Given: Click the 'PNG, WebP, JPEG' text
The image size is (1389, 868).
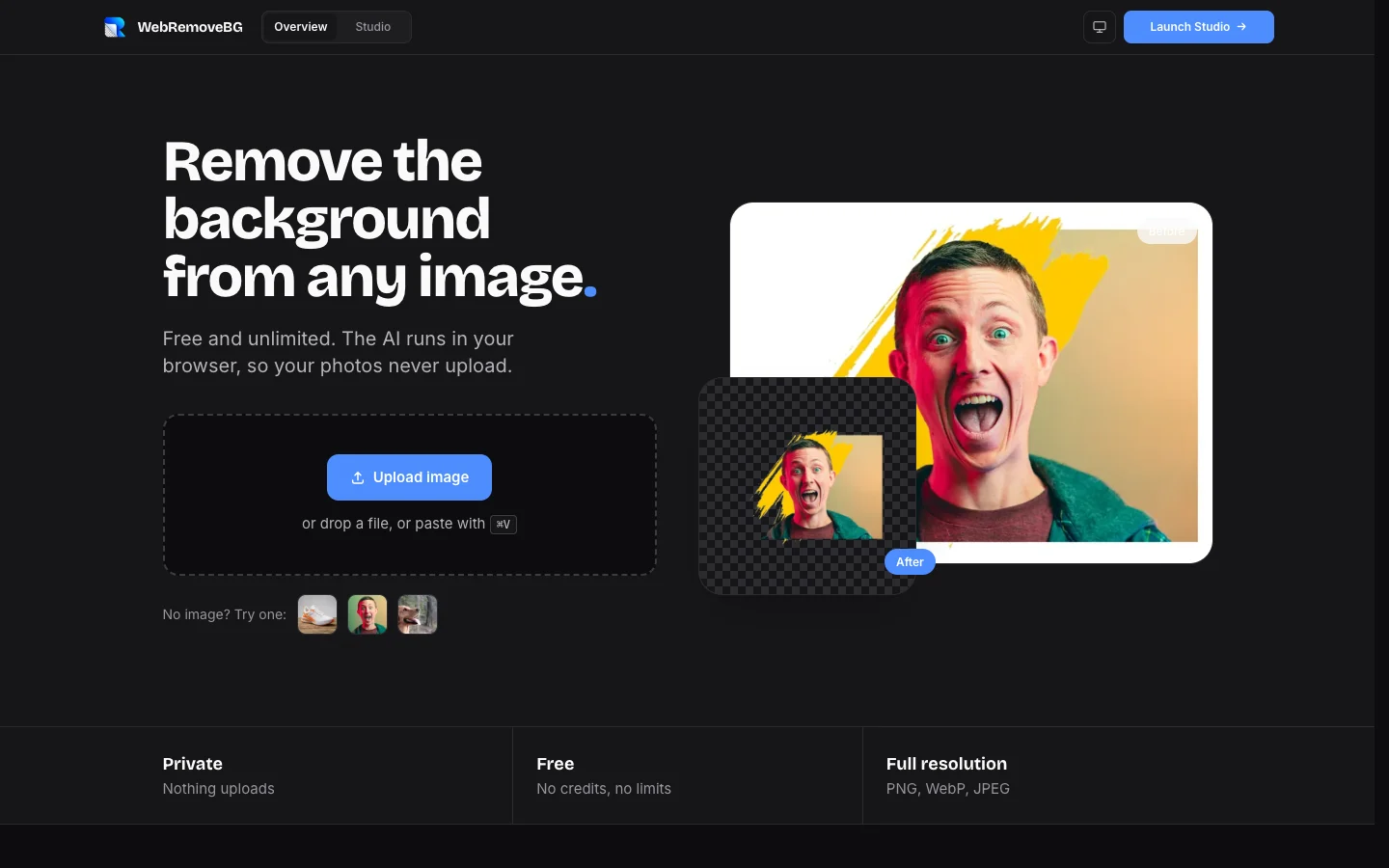Looking at the screenshot, I should [948, 789].
